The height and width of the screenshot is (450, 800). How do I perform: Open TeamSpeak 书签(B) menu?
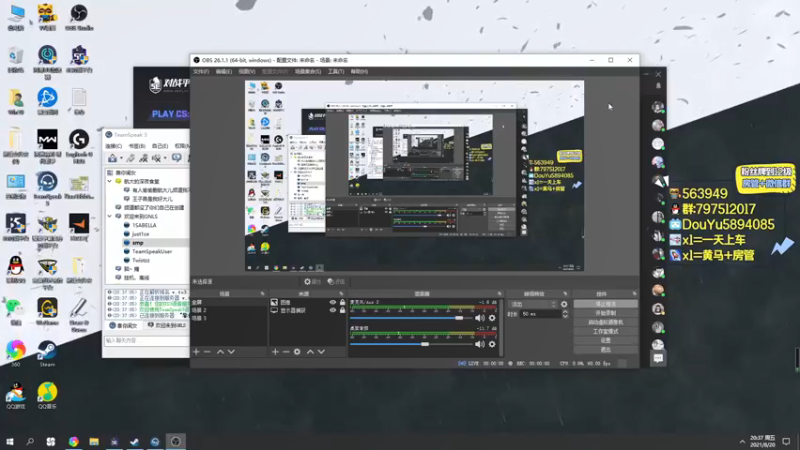(x=137, y=146)
